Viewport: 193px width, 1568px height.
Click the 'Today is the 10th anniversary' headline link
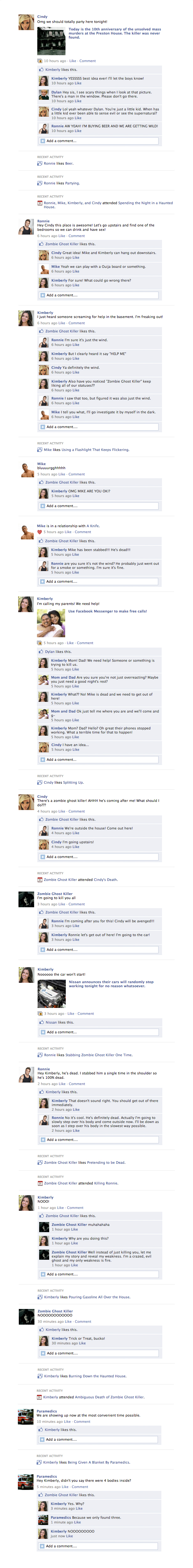114,33
